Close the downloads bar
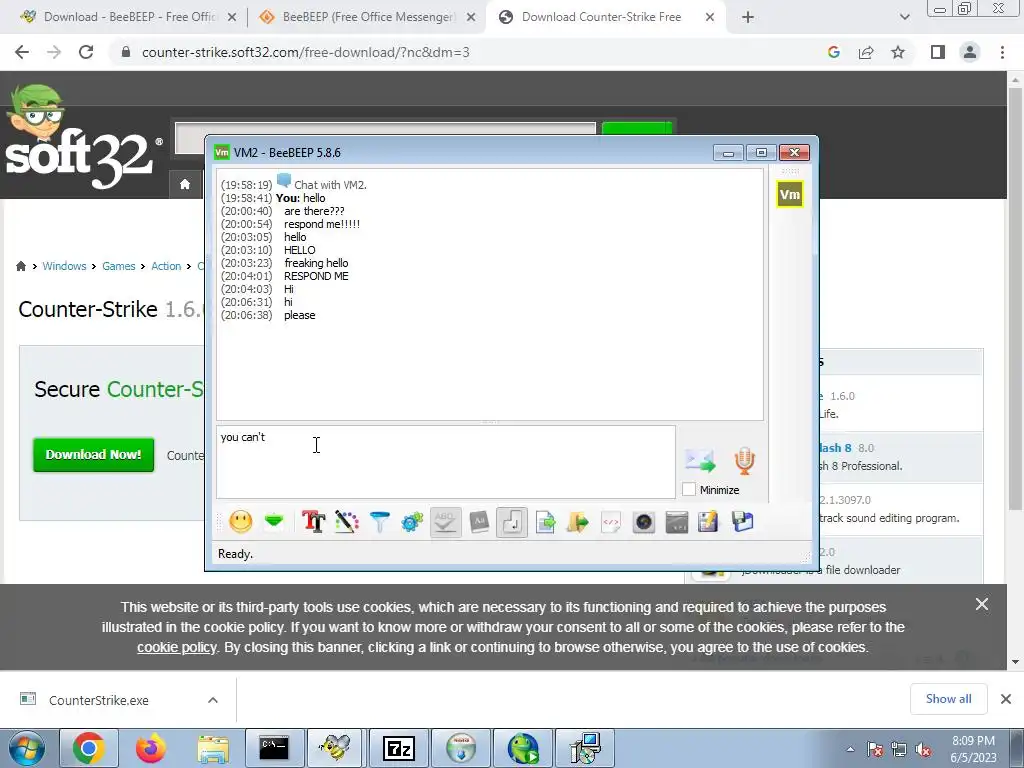The width and height of the screenshot is (1024, 768). (1006, 699)
